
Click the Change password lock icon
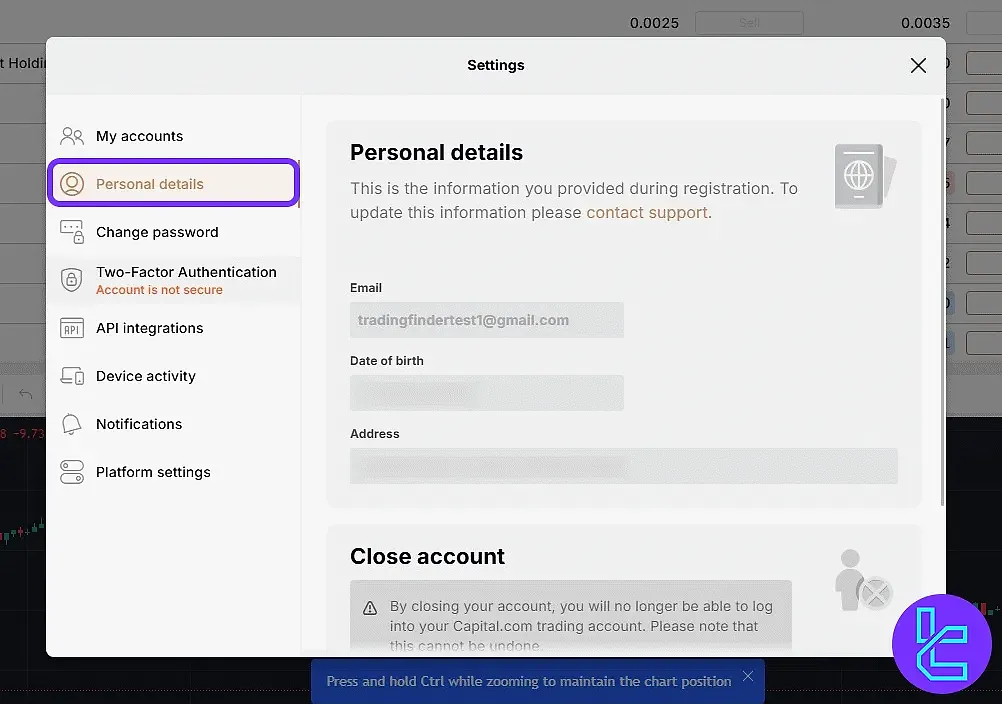tap(72, 232)
